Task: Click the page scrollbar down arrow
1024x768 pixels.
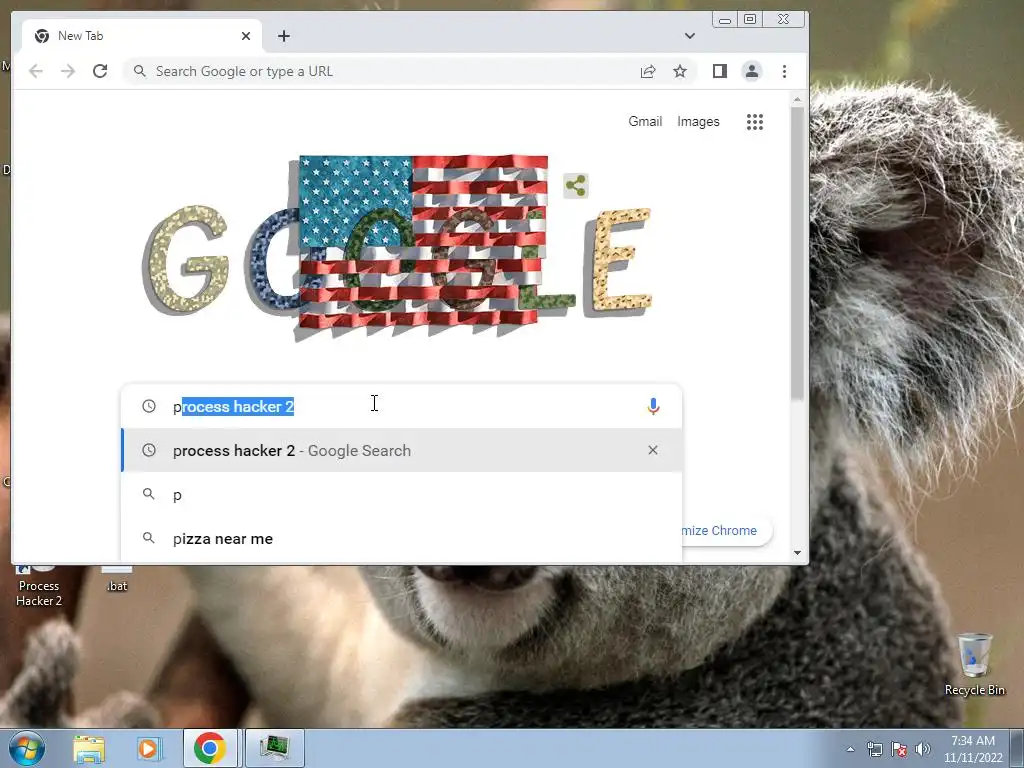Action: [797, 553]
